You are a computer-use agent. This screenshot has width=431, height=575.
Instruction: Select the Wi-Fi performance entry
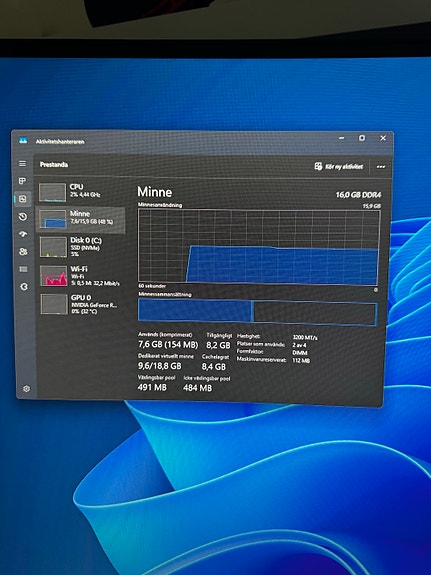click(81, 275)
